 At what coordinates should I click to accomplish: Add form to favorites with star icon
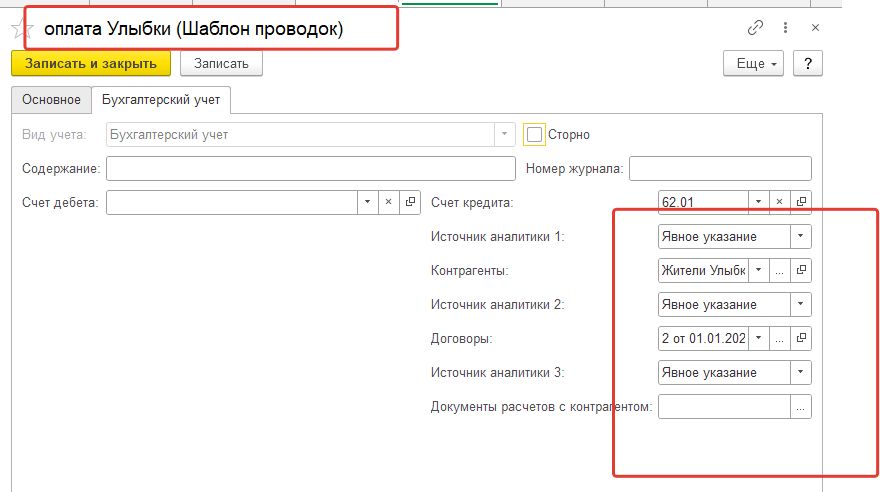click(x=21, y=28)
